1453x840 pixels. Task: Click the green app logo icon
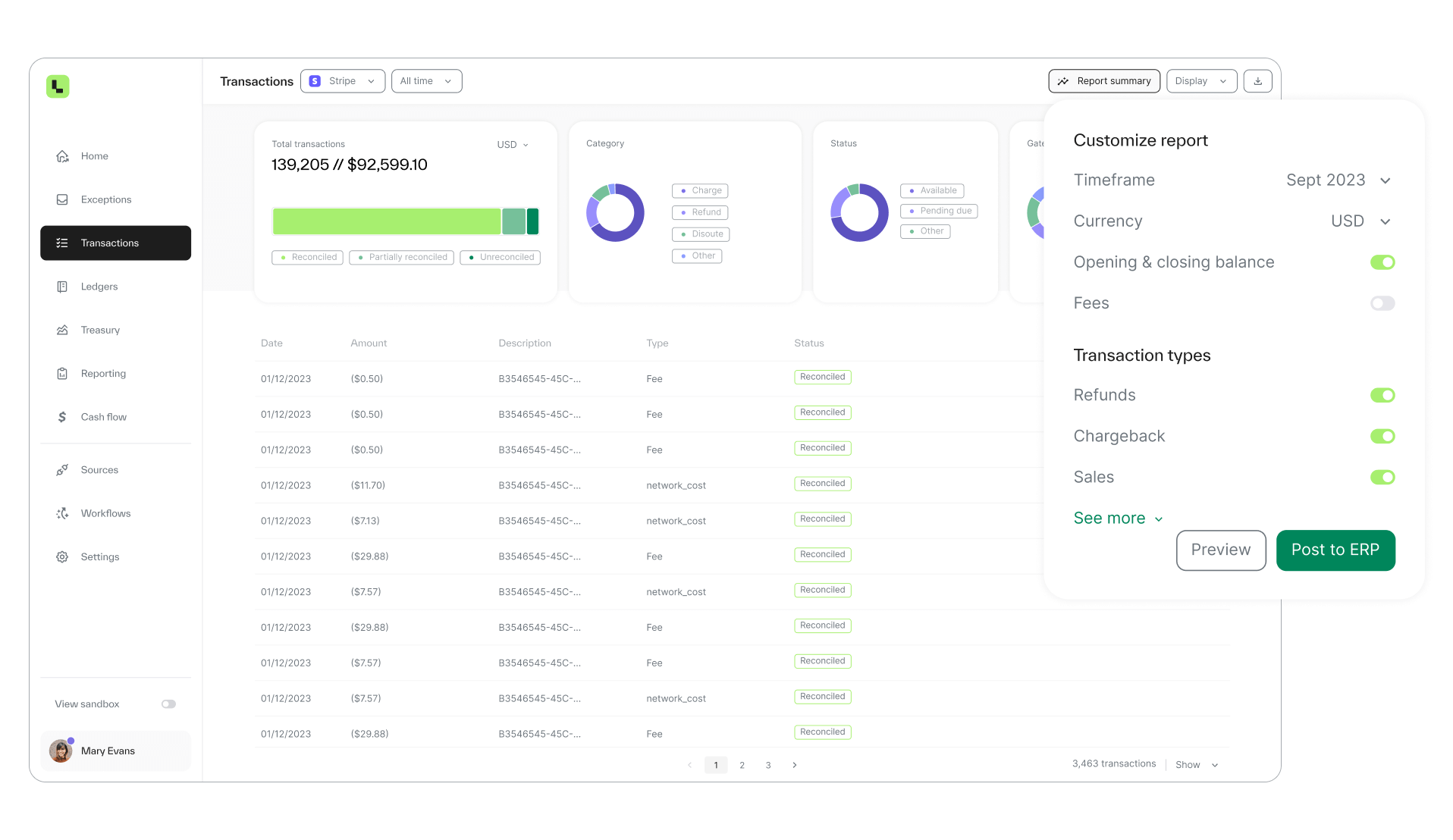(58, 86)
